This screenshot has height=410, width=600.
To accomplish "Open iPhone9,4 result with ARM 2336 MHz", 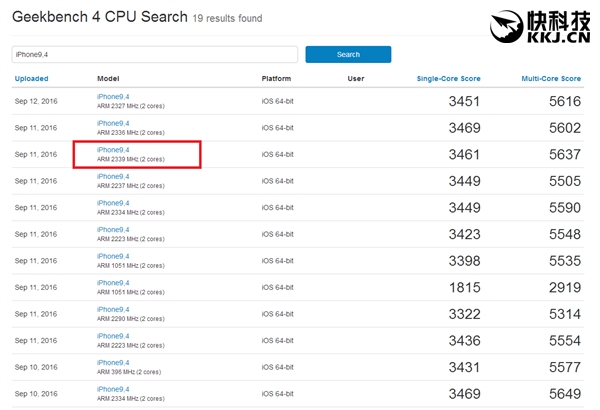I will pos(113,123).
